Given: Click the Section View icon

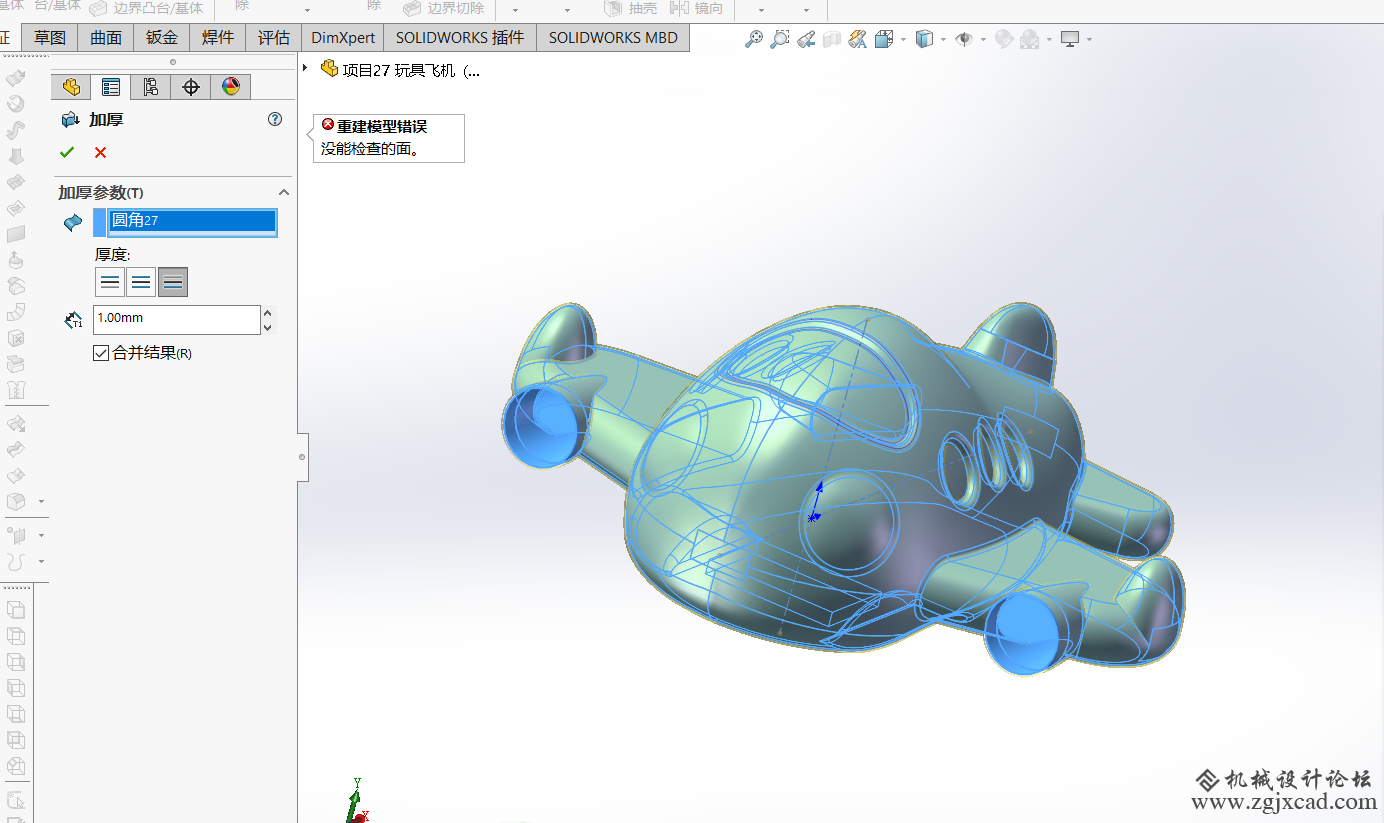Looking at the screenshot, I should 832,39.
